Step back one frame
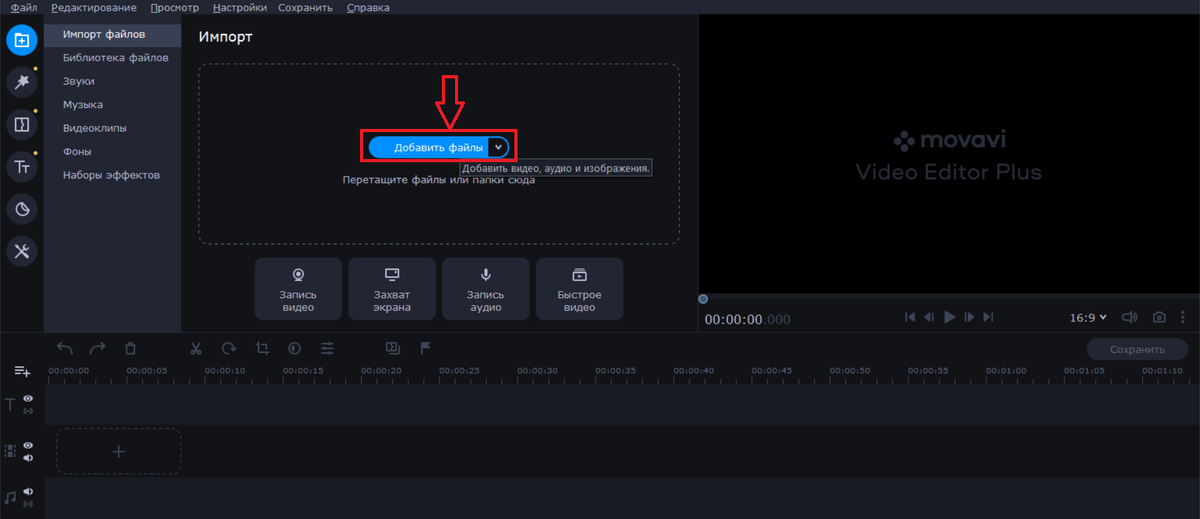This screenshot has height=519, width=1200. click(x=929, y=317)
